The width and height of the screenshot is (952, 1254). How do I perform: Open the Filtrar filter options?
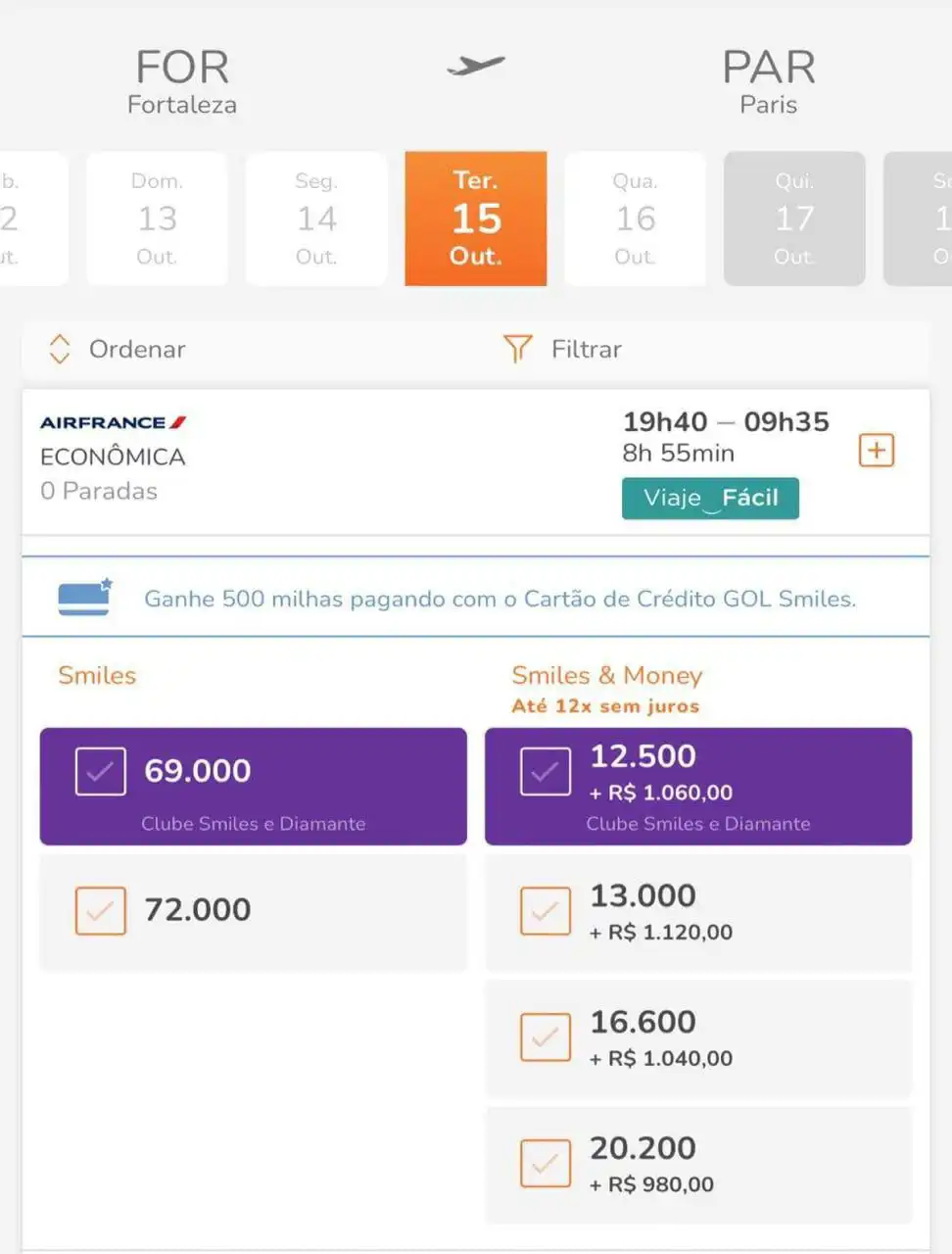coord(562,349)
